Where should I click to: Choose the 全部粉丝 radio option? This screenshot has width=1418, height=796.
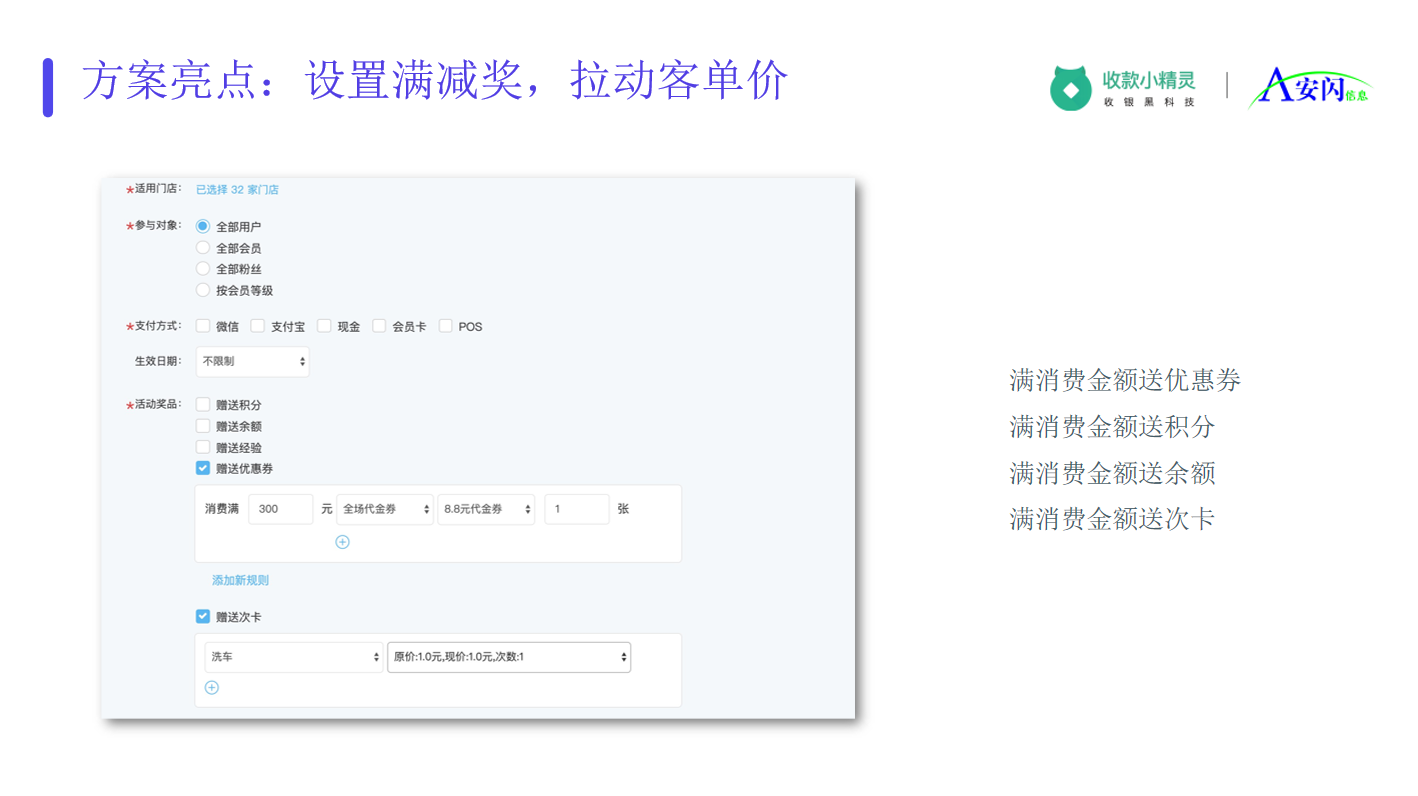(203, 268)
